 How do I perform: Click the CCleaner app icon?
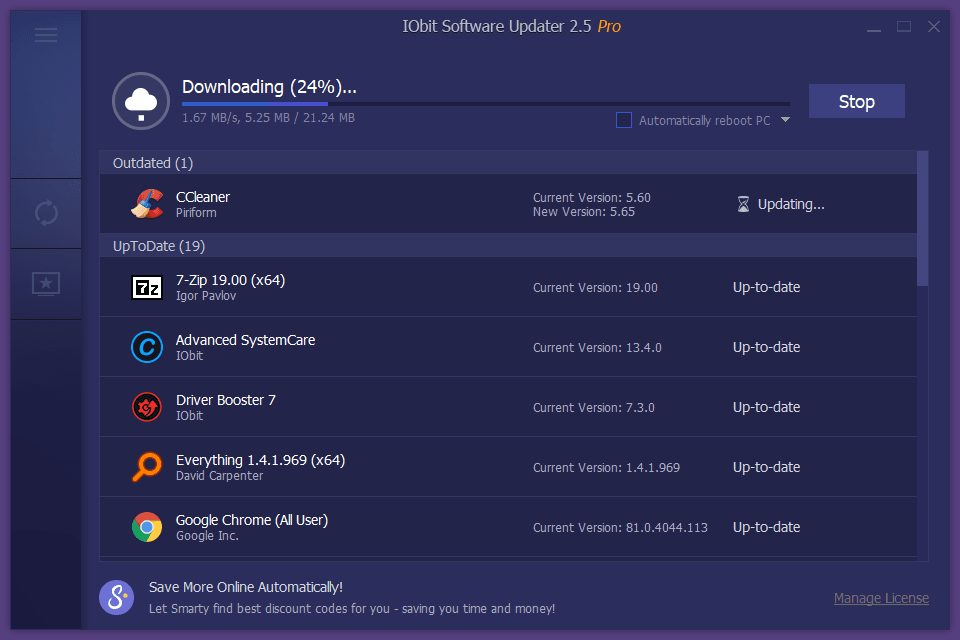click(x=147, y=204)
